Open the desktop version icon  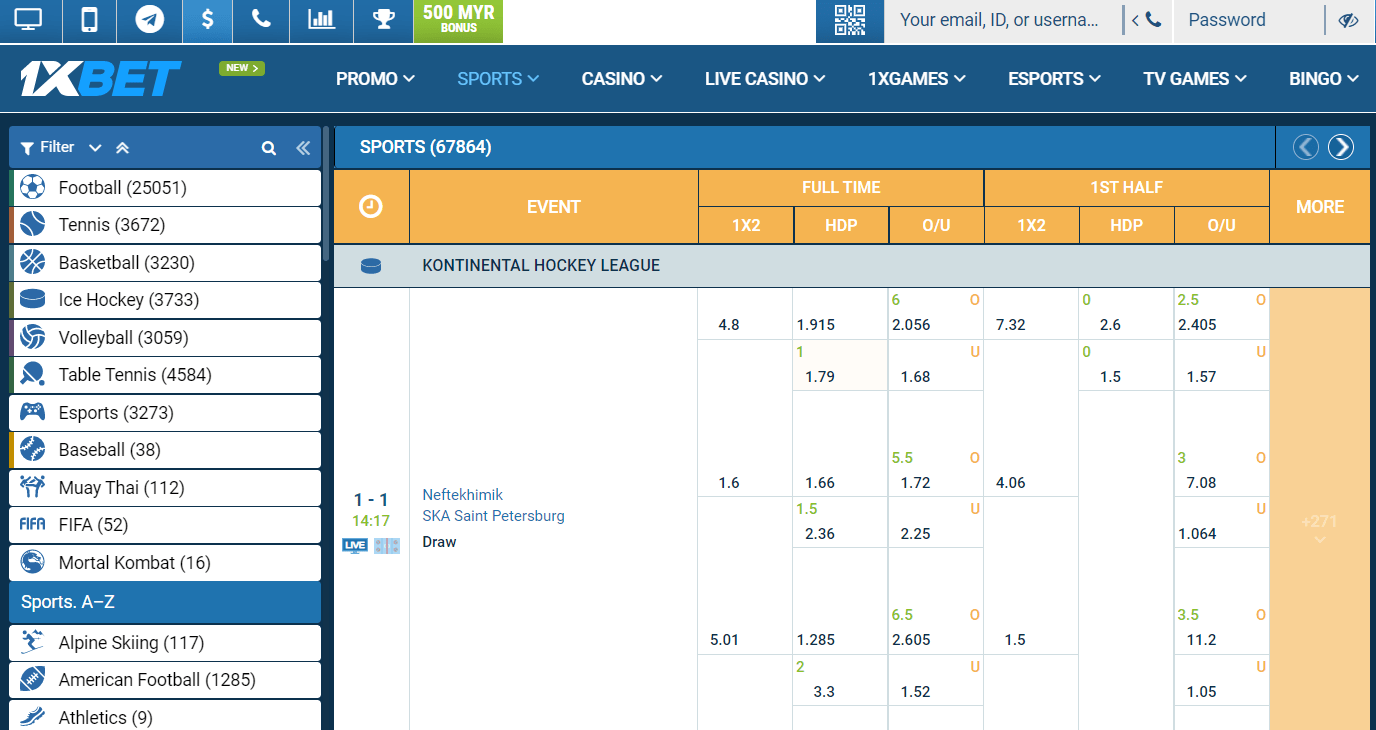pyautogui.click(x=29, y=20)
